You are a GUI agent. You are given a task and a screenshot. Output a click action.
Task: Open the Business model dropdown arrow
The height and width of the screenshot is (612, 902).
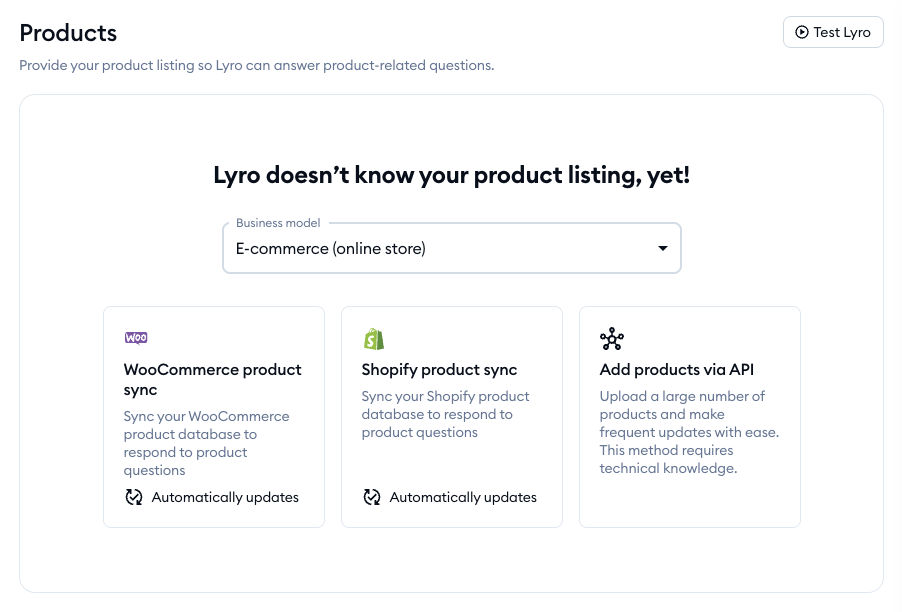662,249
